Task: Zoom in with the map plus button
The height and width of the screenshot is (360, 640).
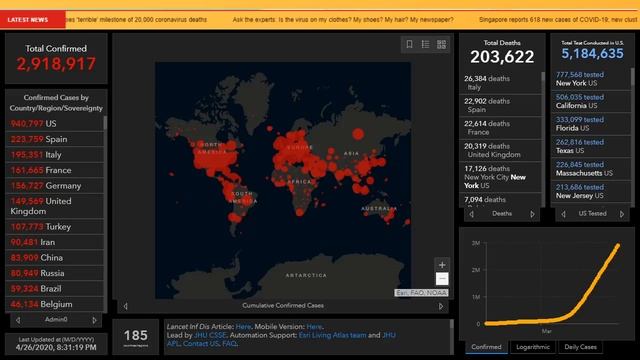Action: [442, 264]
